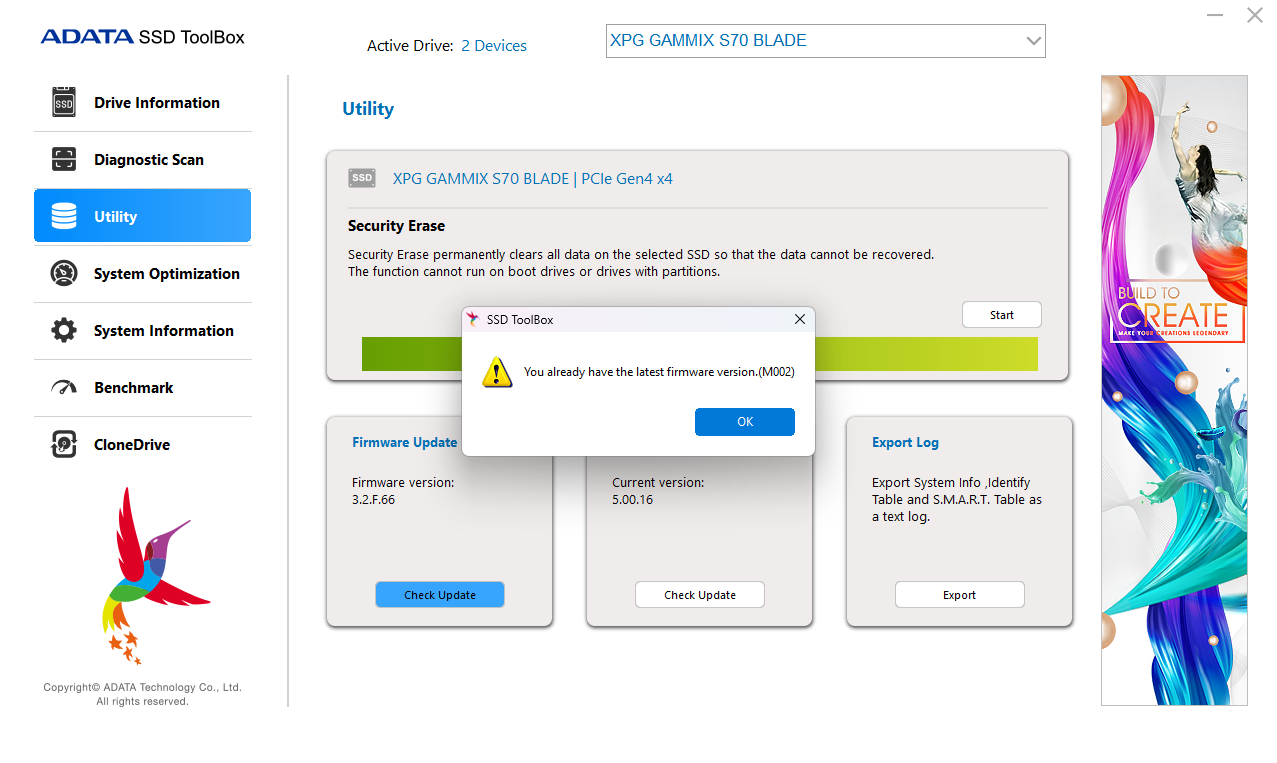The width and height of the screenshot is (1277, 763).
Task: Confirm the dialog with OK
Action: click(745, 422)
